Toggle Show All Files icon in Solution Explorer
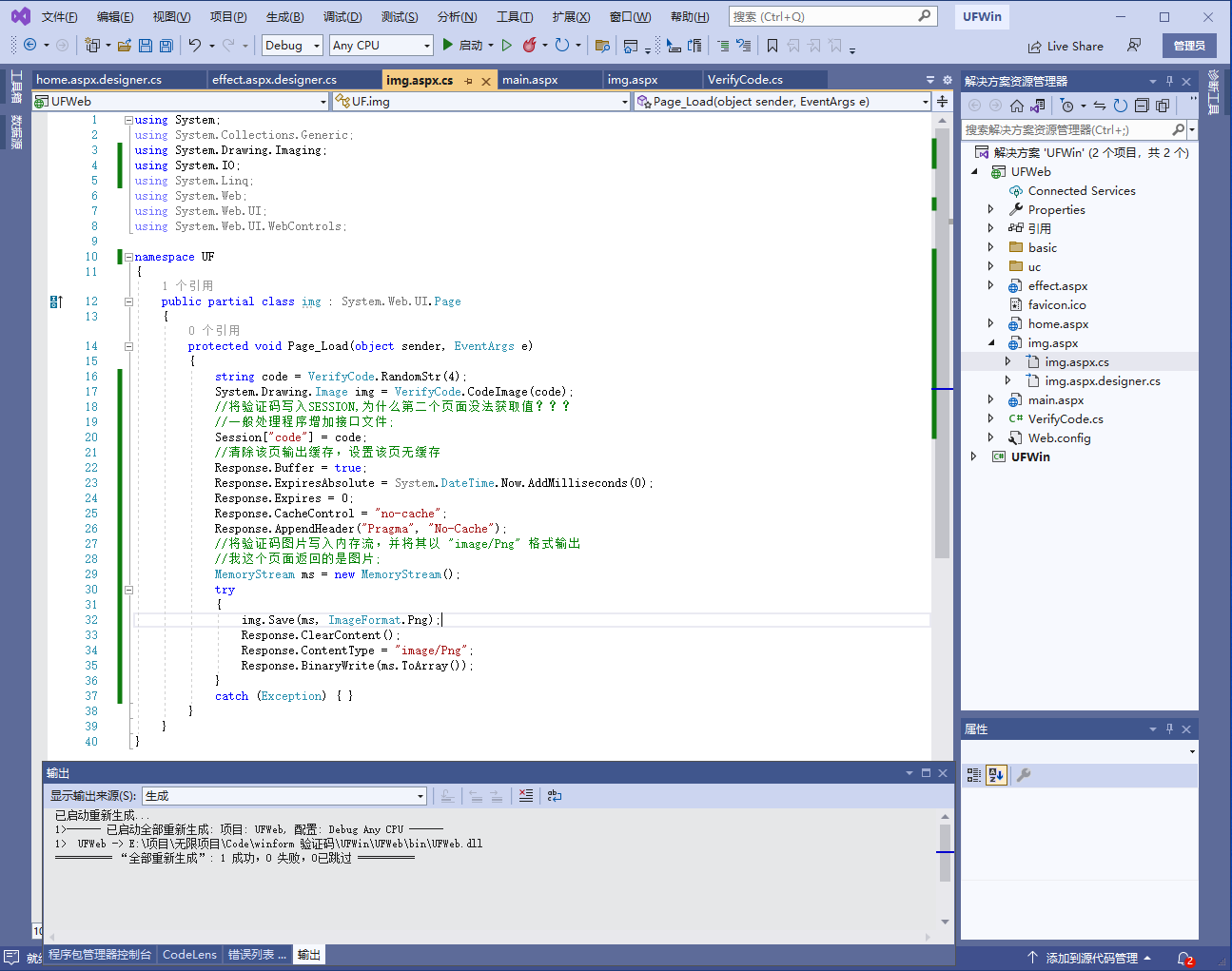This screenshot has height=971, width=1232. click(1163, 106)
